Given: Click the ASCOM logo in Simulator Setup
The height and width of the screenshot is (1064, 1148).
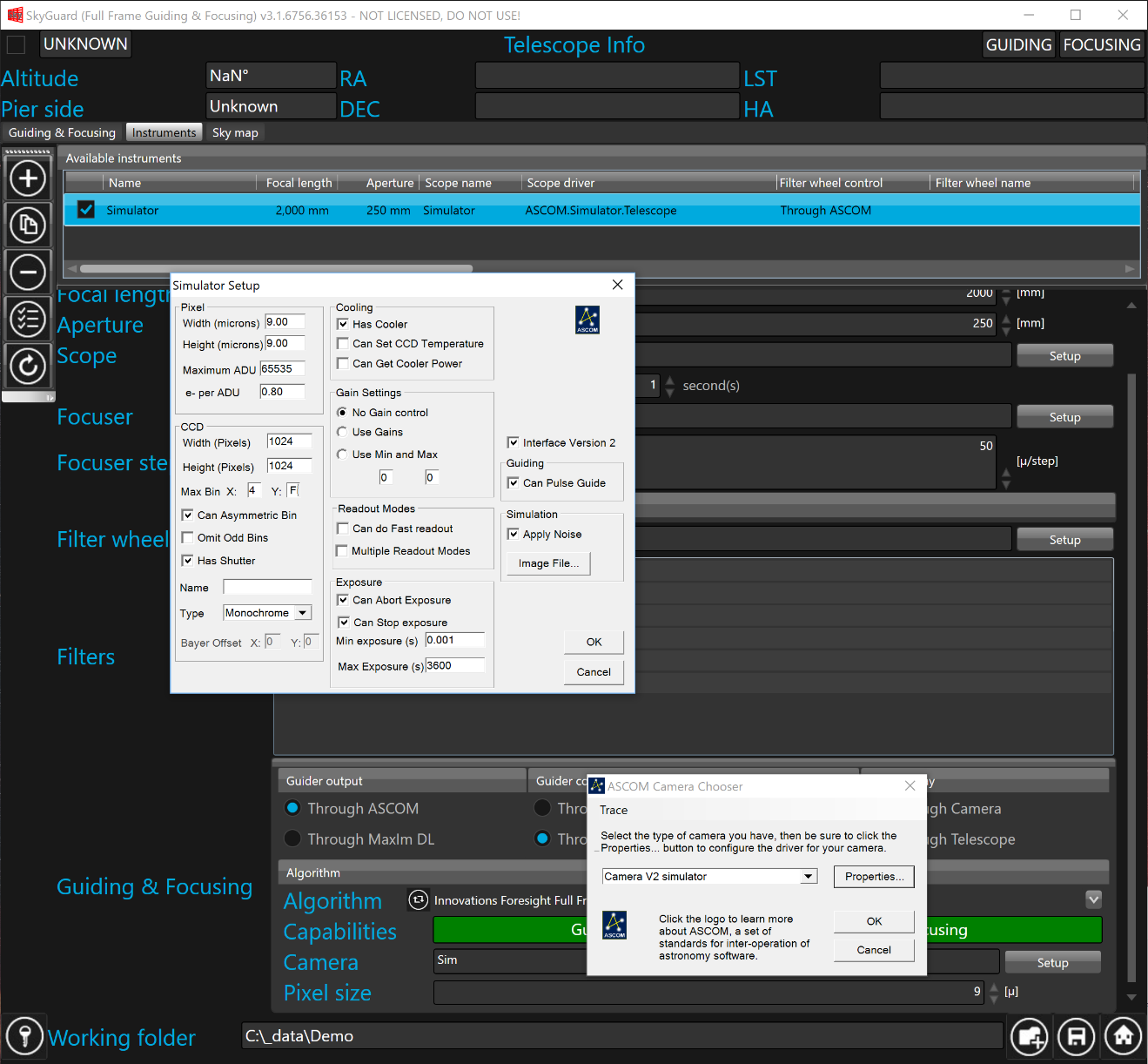Looking at the screenshot, I should point(587,320).
